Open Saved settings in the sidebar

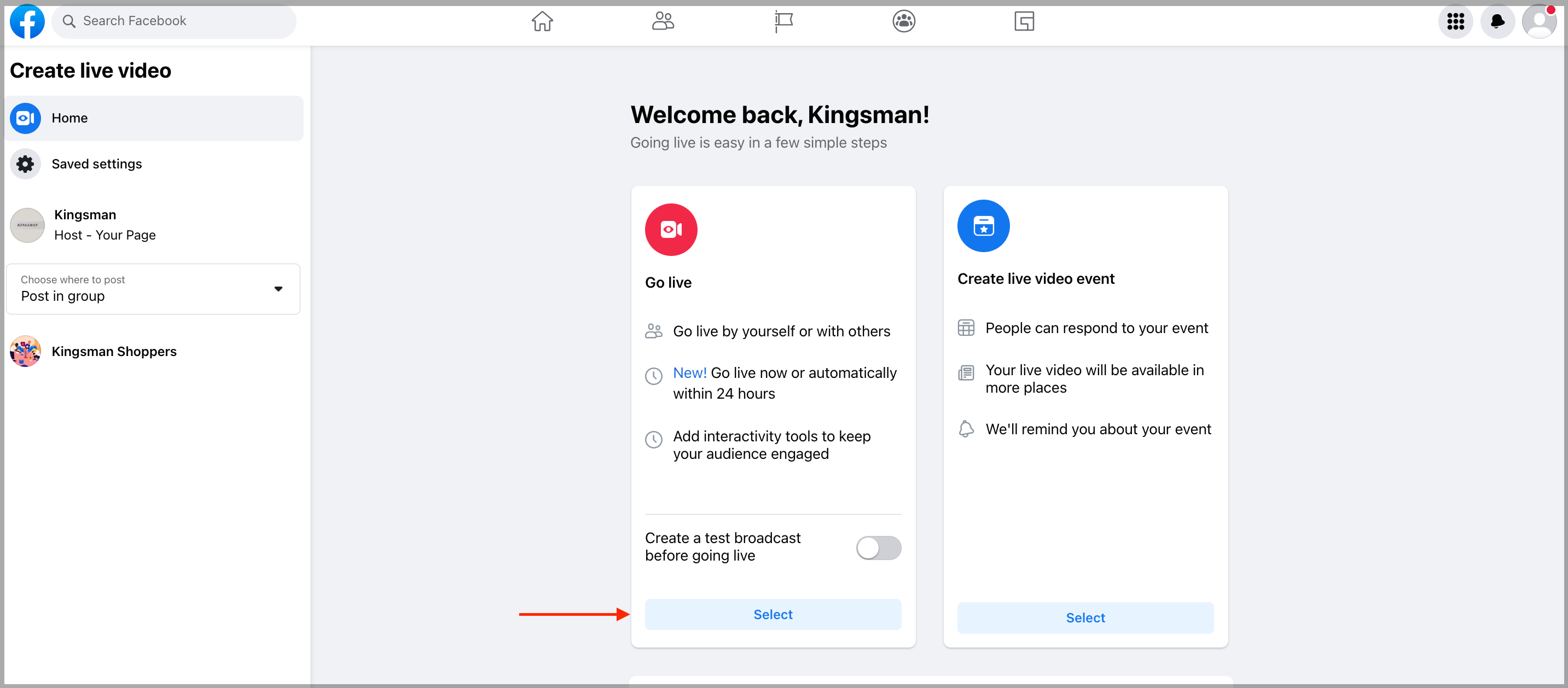point(154,164)
